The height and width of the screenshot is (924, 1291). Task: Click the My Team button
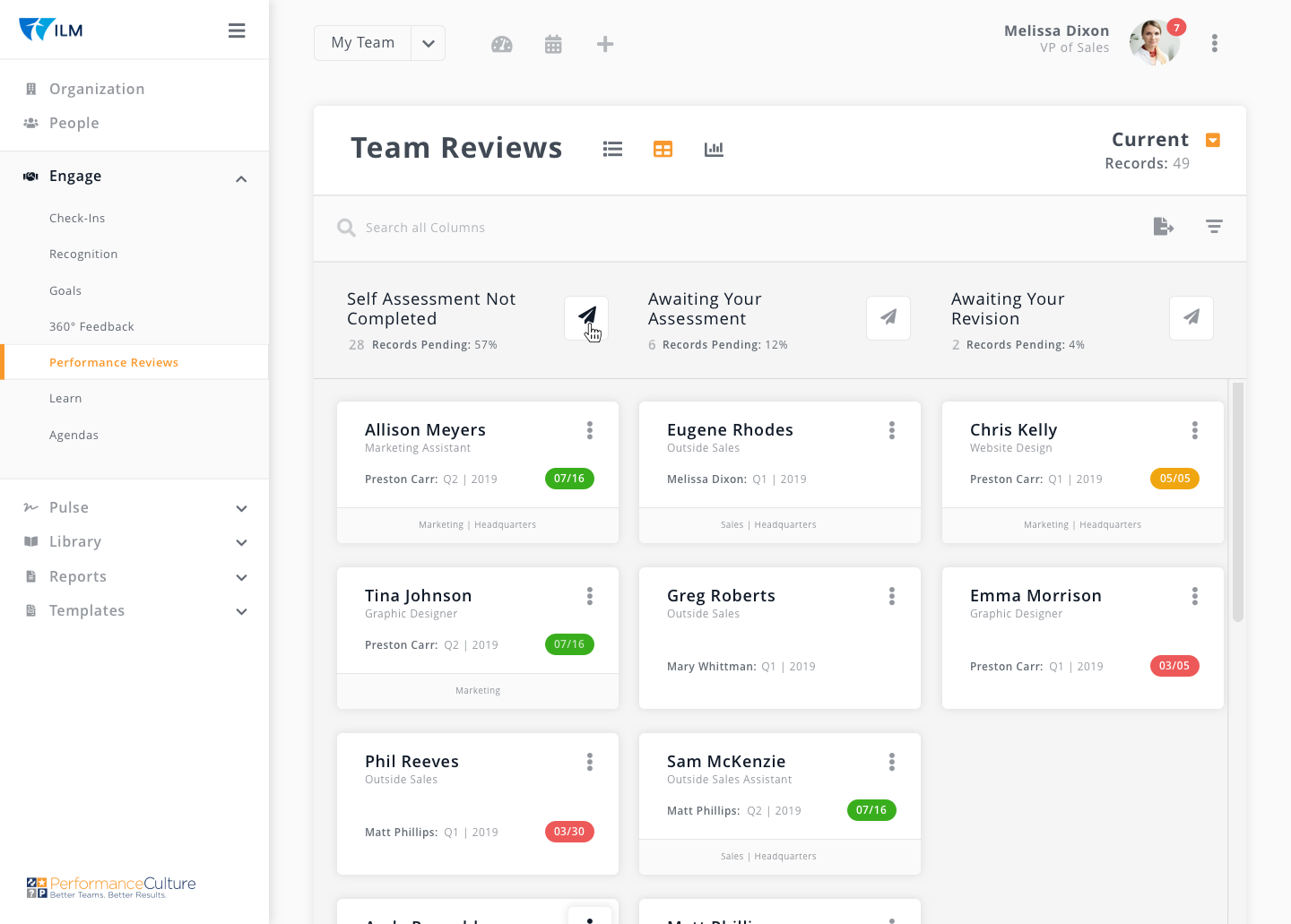point(362,43)
